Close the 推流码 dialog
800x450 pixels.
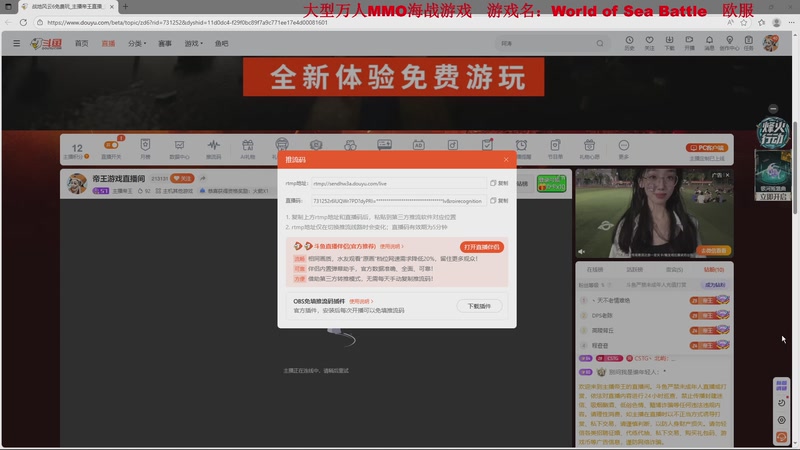pyautogui.click(x=506, y=160)
